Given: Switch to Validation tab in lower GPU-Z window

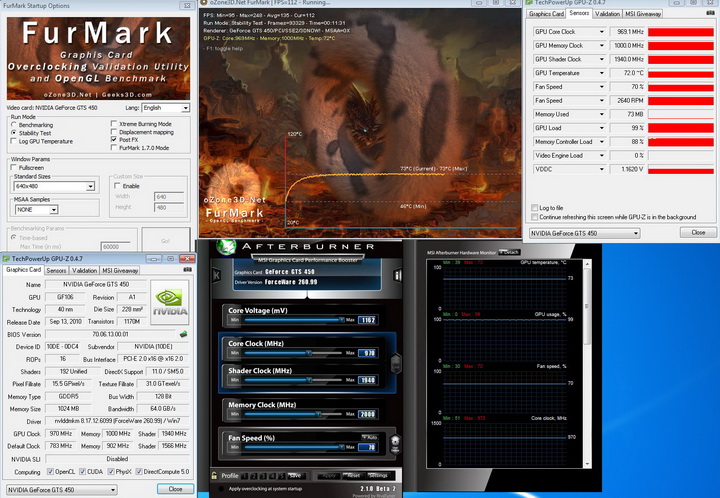Looking at the screenshot, I should coord(84,270).
